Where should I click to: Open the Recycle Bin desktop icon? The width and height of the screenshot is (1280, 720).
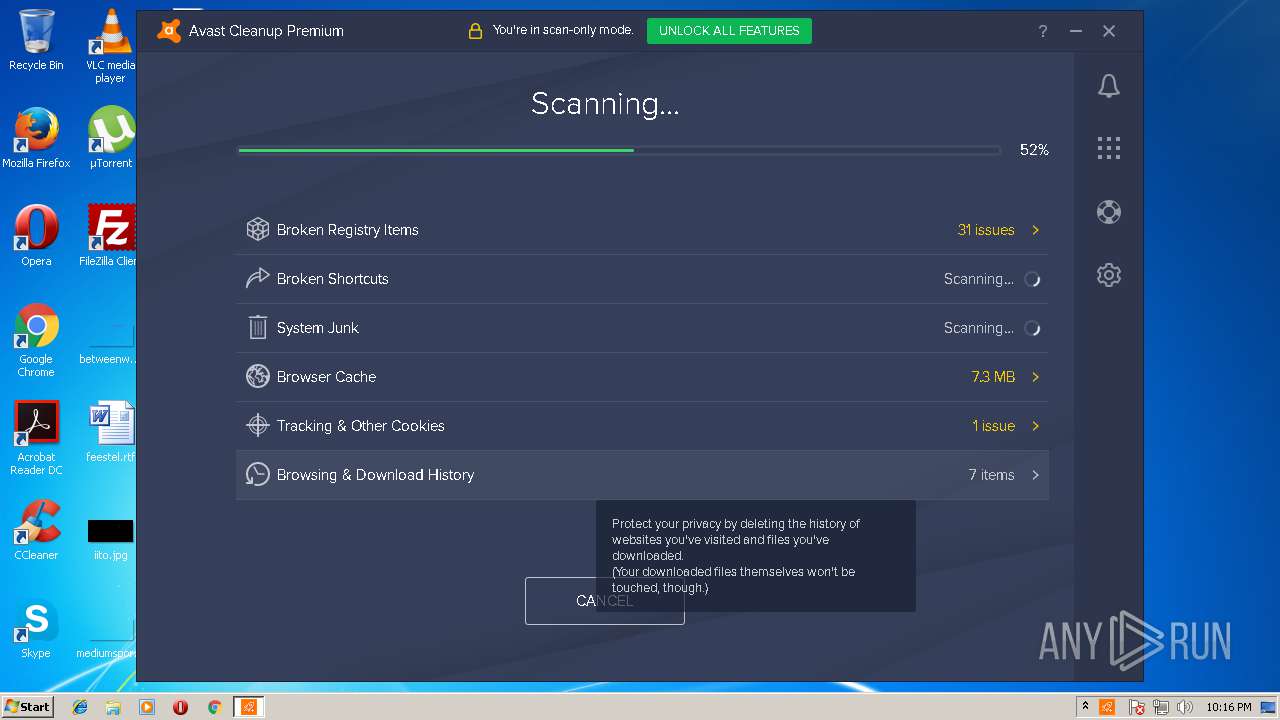pos(36,40)
